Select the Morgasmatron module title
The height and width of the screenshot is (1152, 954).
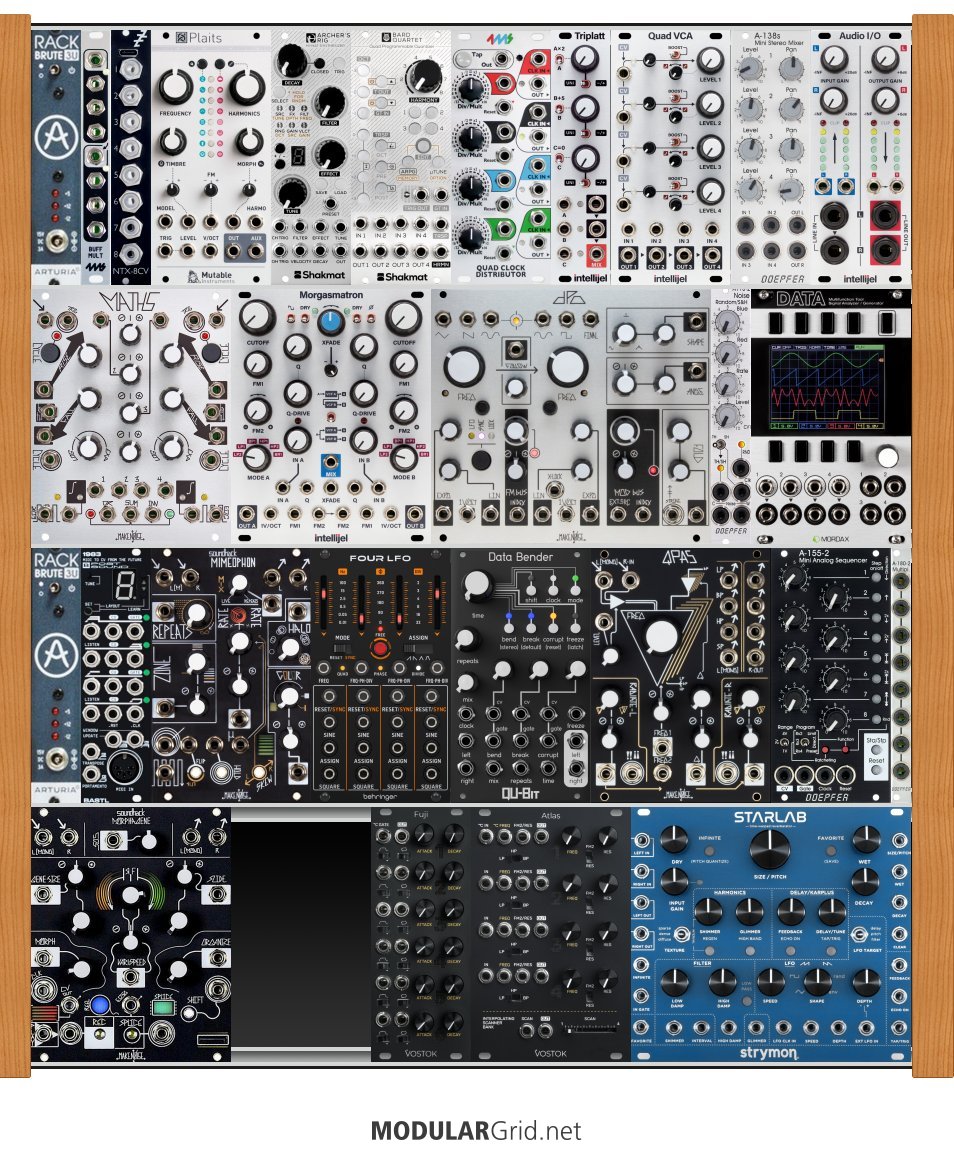click(331, 295)
